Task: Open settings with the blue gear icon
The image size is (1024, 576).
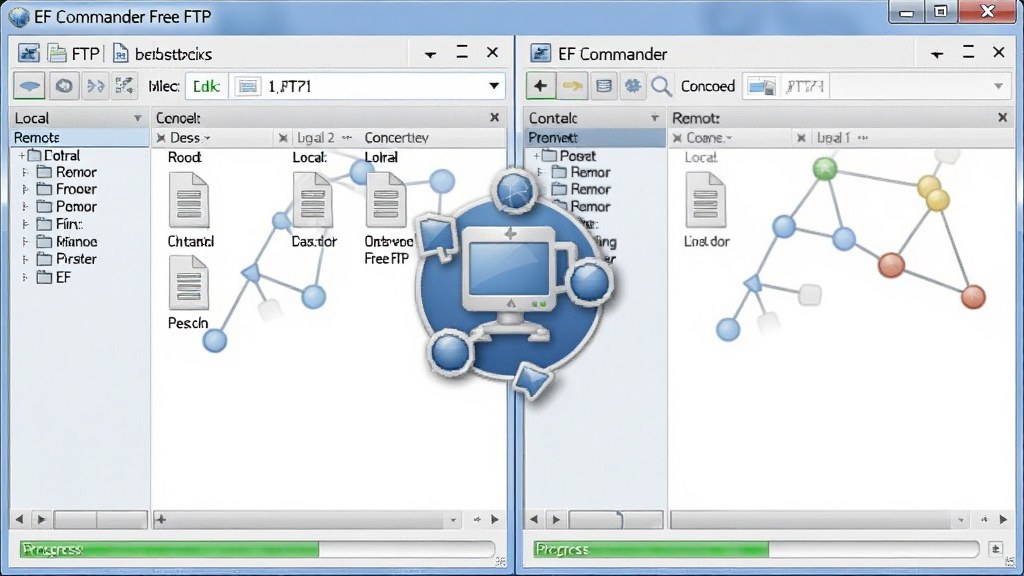Action: [632, 86]
